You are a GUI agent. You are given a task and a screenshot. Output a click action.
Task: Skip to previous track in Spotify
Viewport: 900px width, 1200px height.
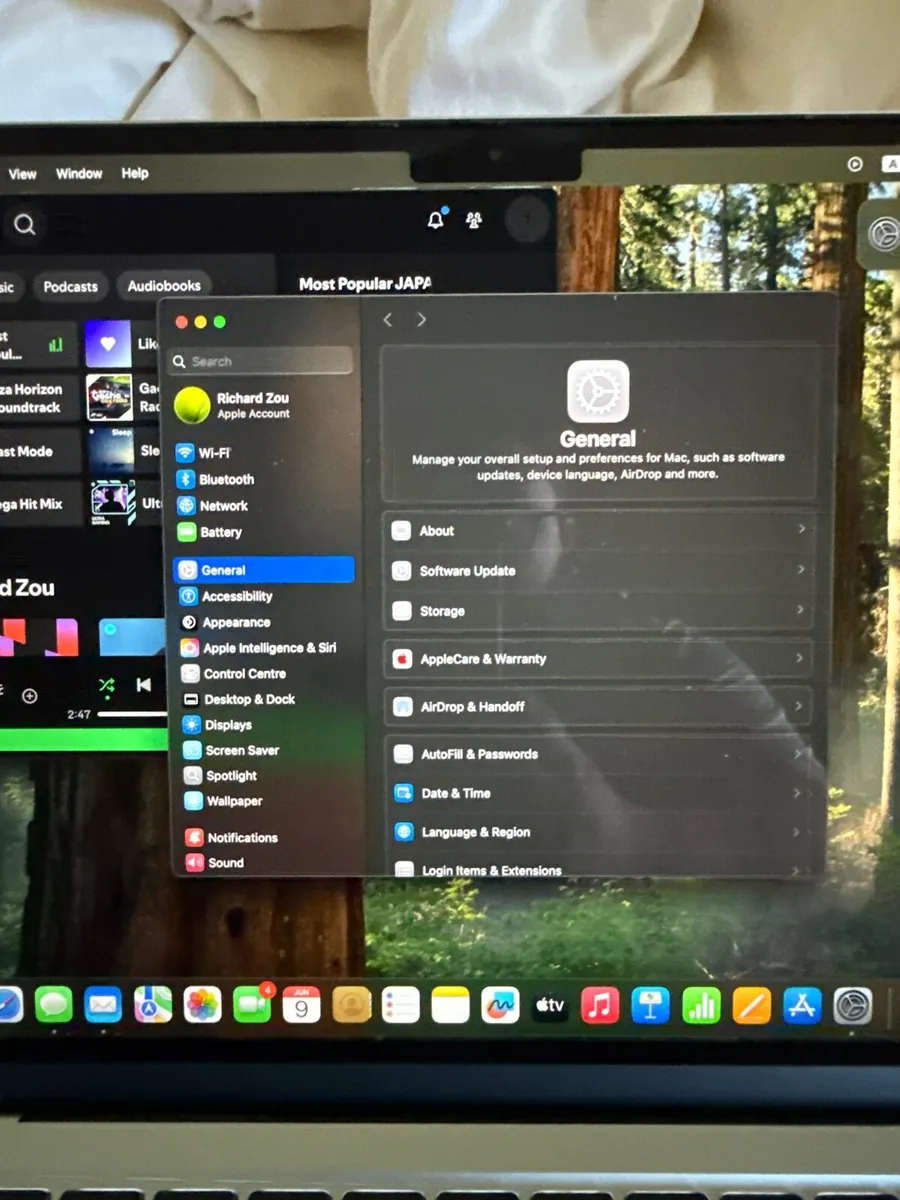(144, 685)
